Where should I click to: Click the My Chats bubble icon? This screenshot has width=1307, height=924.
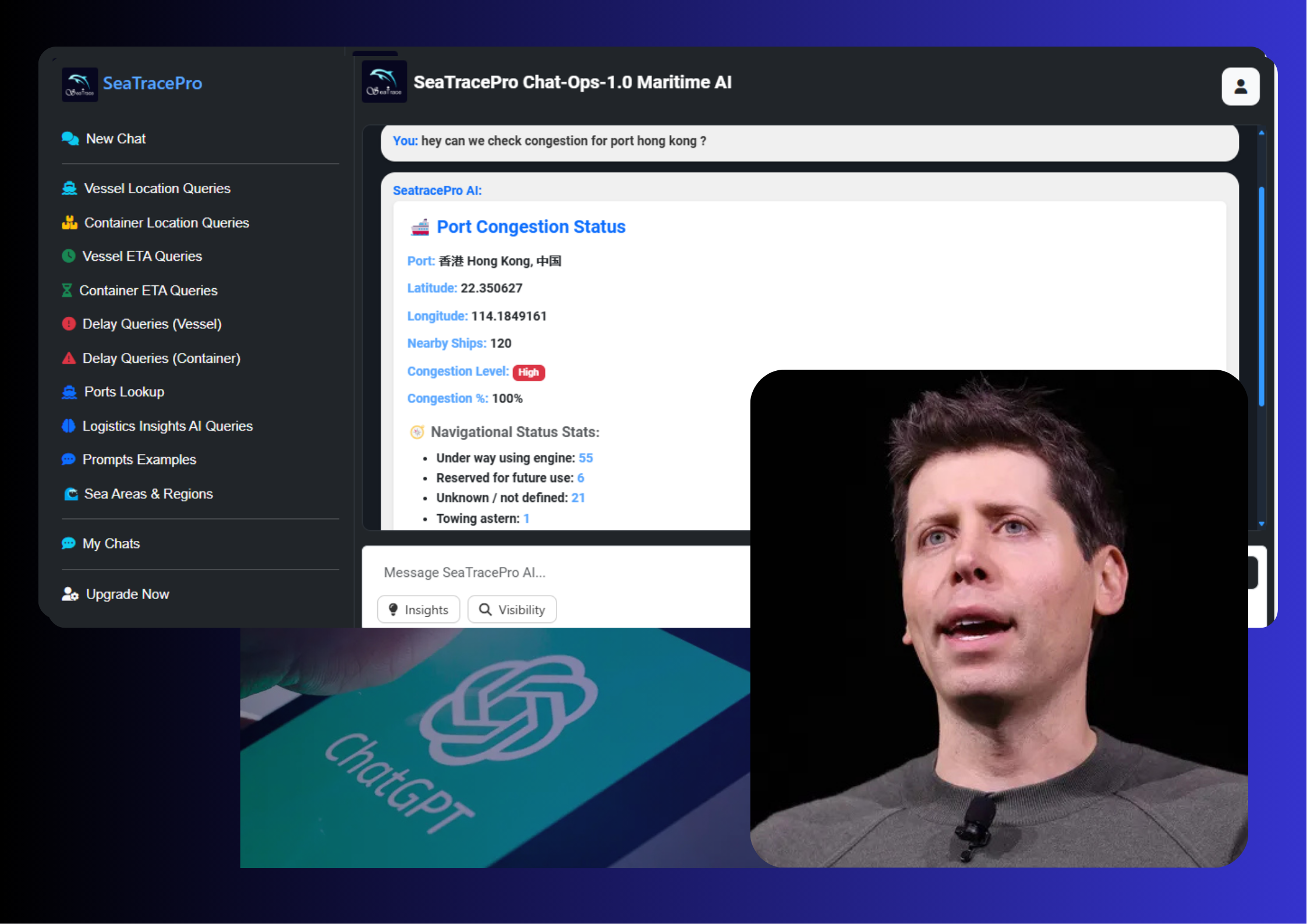(69, 544)
